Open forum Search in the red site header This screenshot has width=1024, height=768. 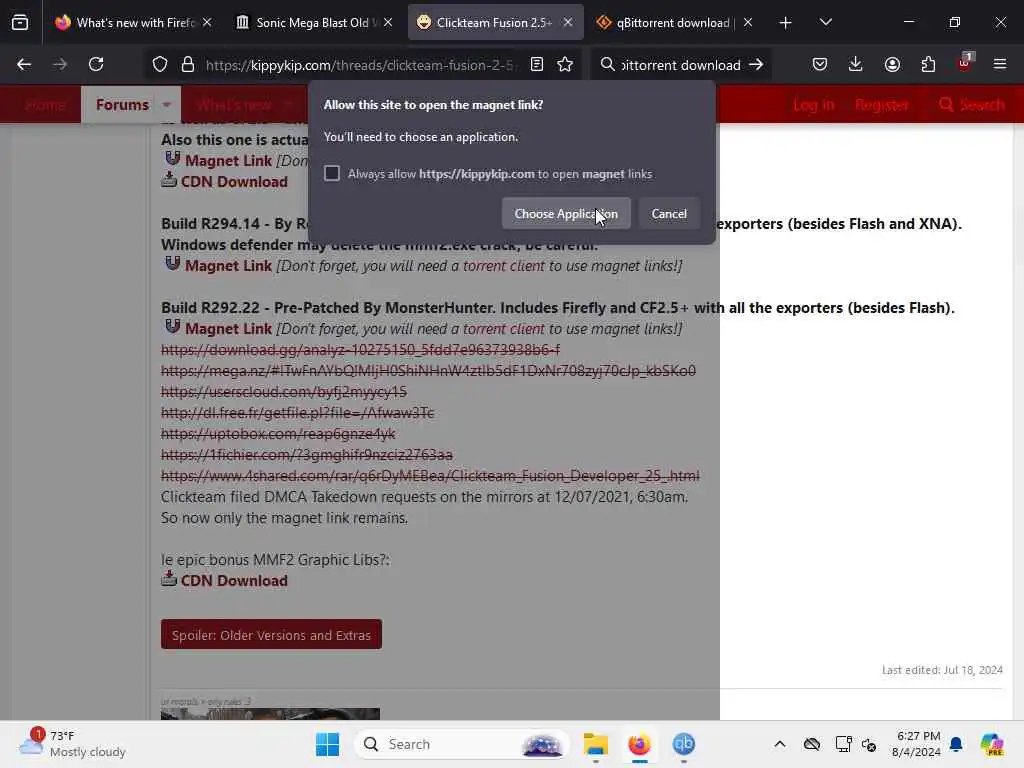pyautogui.click(x=971, y=104)
